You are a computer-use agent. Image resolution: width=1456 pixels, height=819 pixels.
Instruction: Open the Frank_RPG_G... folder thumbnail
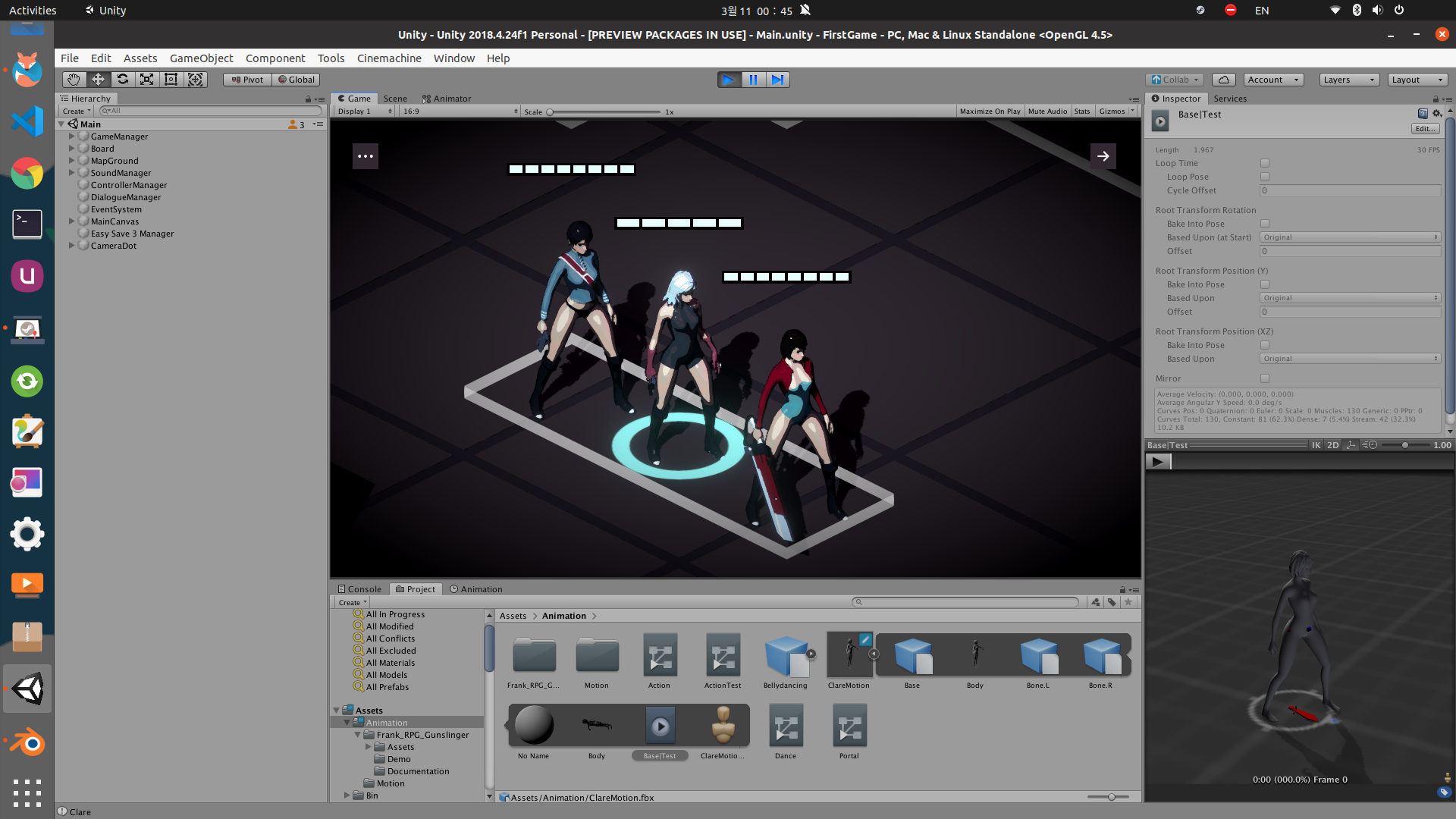pyautogui.click(x=534, y=661)
